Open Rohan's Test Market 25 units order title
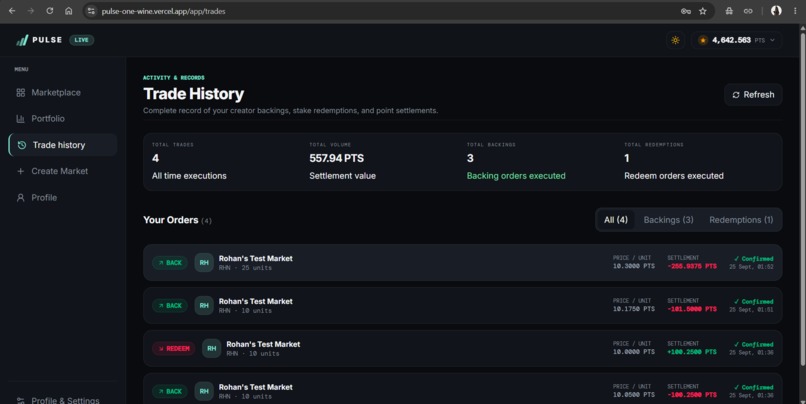The height and width of the screenshot is (404, 806). 255,259
